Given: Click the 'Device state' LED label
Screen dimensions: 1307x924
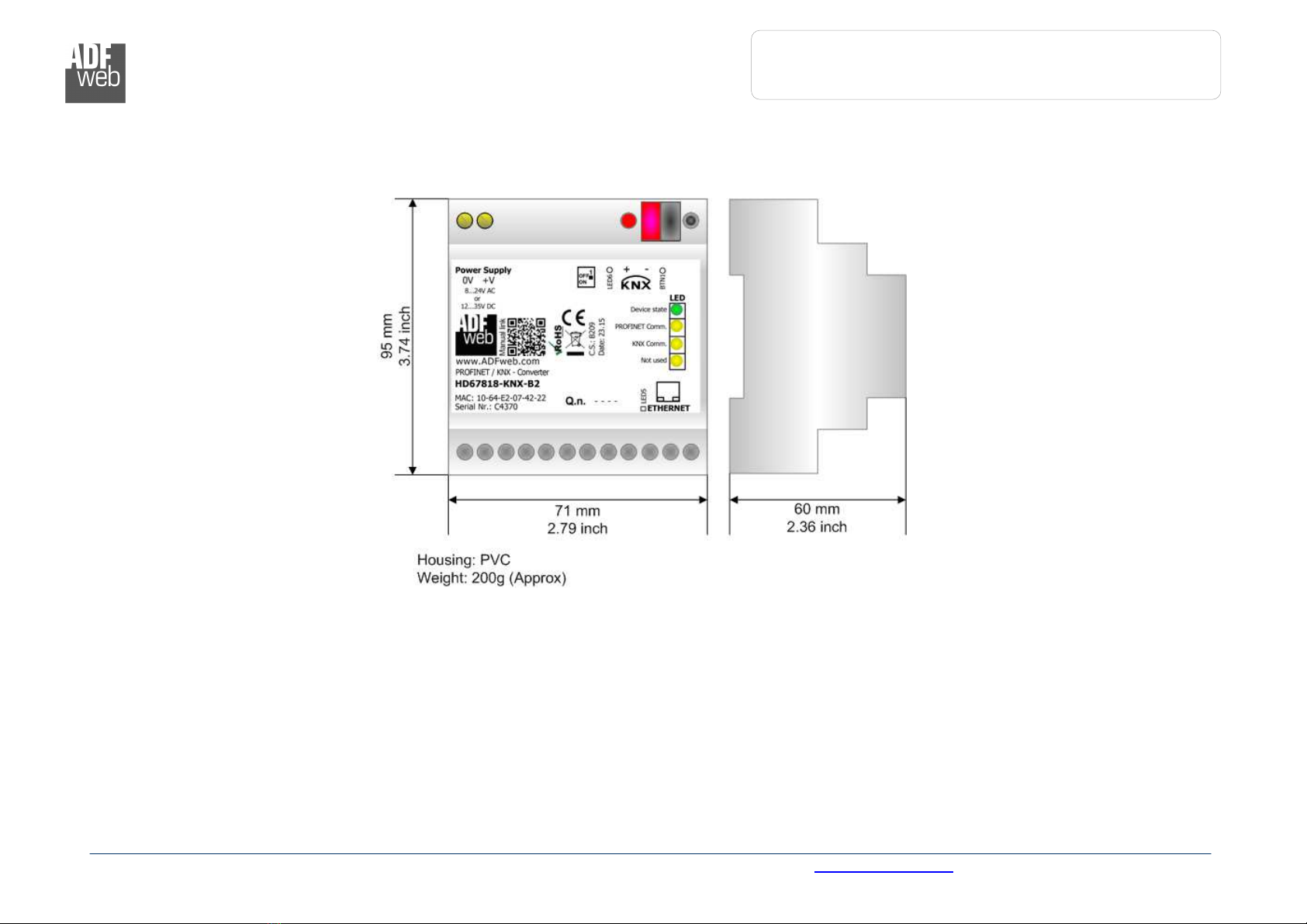Looking at the screenshot, I should [x=648, y=310].
